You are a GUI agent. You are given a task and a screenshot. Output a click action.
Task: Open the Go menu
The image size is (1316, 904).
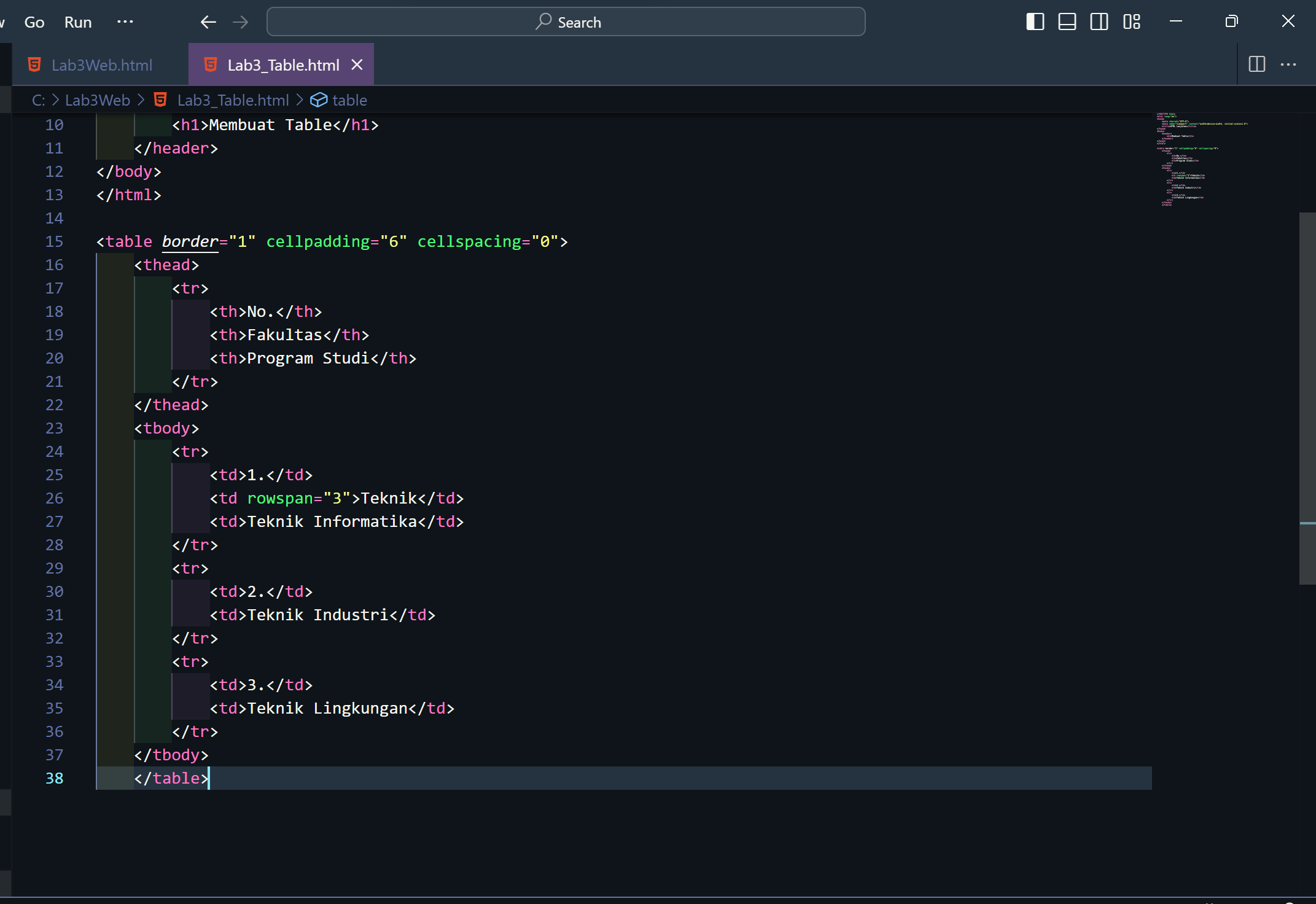(34, 21)
